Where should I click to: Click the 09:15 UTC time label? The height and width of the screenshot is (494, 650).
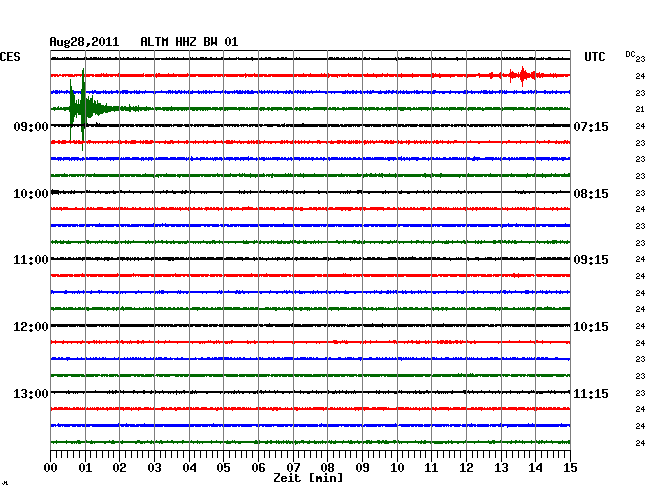pyautogui.click(x=591, y=260)
